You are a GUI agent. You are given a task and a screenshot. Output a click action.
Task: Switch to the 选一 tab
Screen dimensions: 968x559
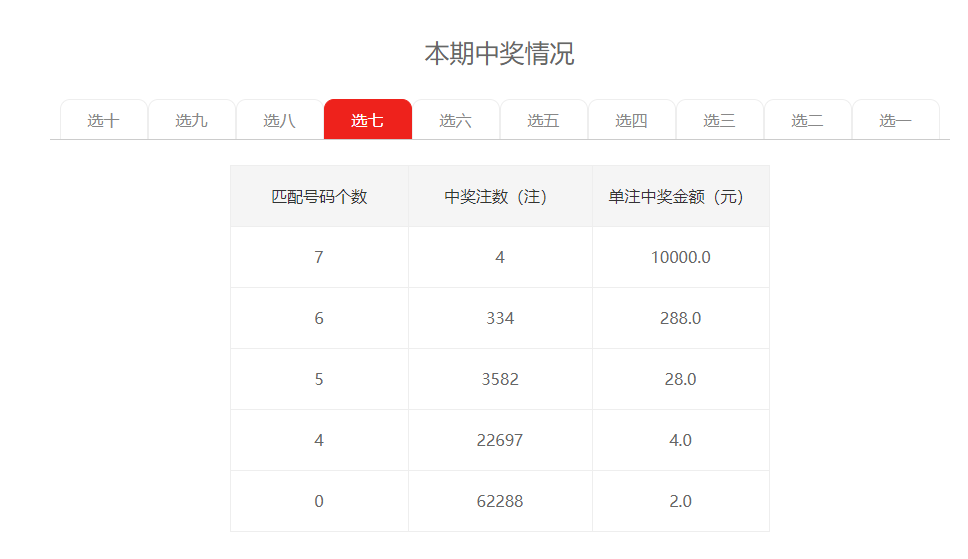(x=895, y=120)
